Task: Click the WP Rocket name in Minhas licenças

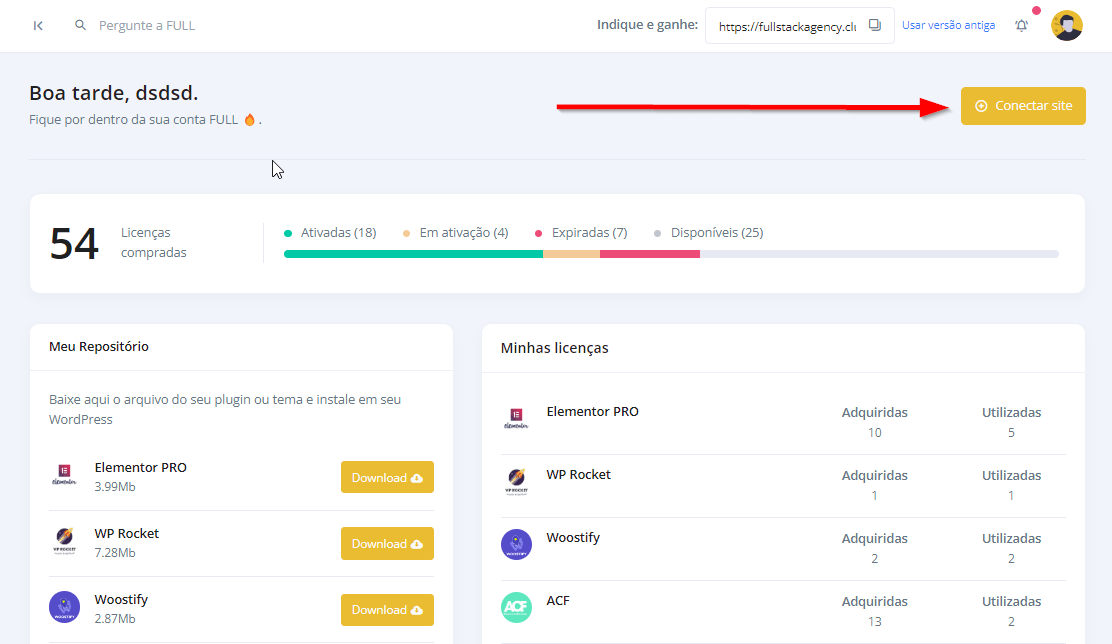Action: click(x=578, y=474)
